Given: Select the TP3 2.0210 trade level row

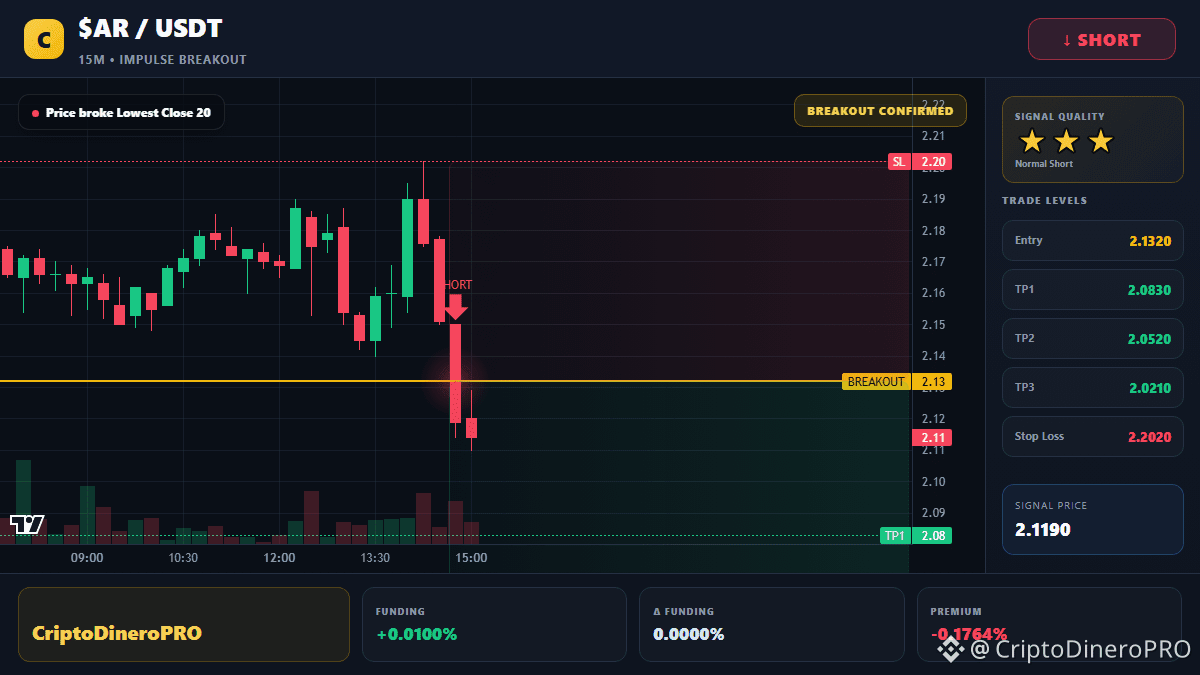Looking at the screenshot, I should [x=1093, y=387].
